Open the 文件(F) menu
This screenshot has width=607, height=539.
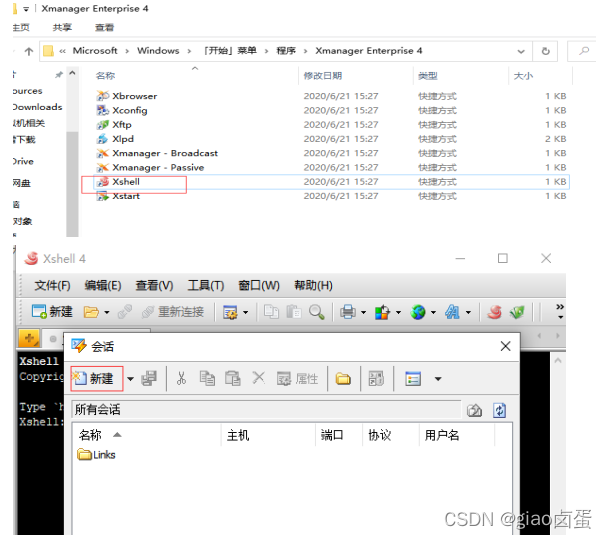52,286
